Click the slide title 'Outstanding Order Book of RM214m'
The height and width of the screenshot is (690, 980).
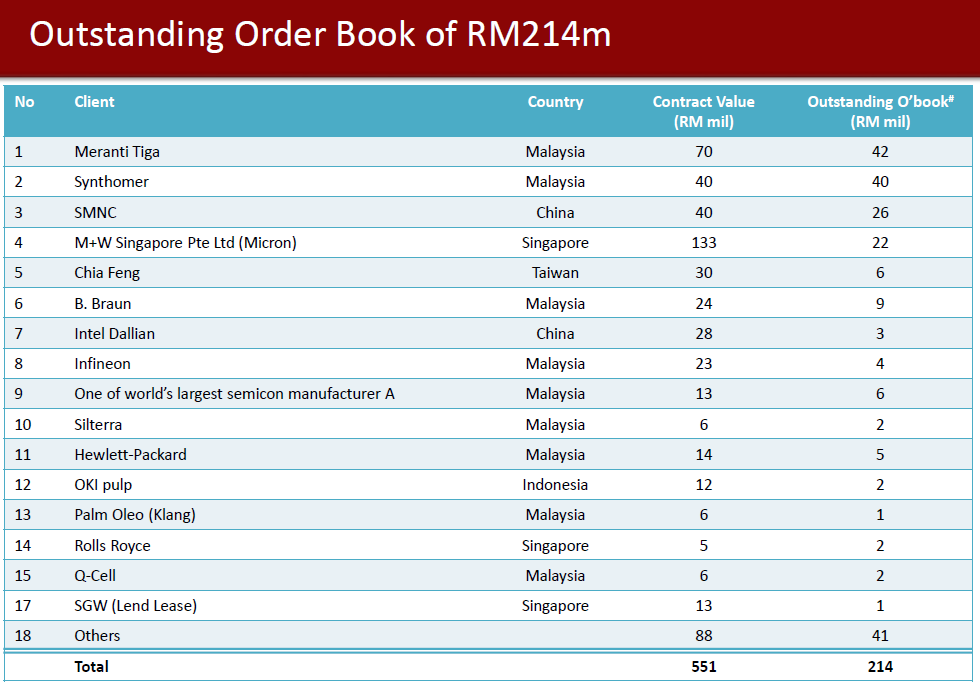point(320,34)
